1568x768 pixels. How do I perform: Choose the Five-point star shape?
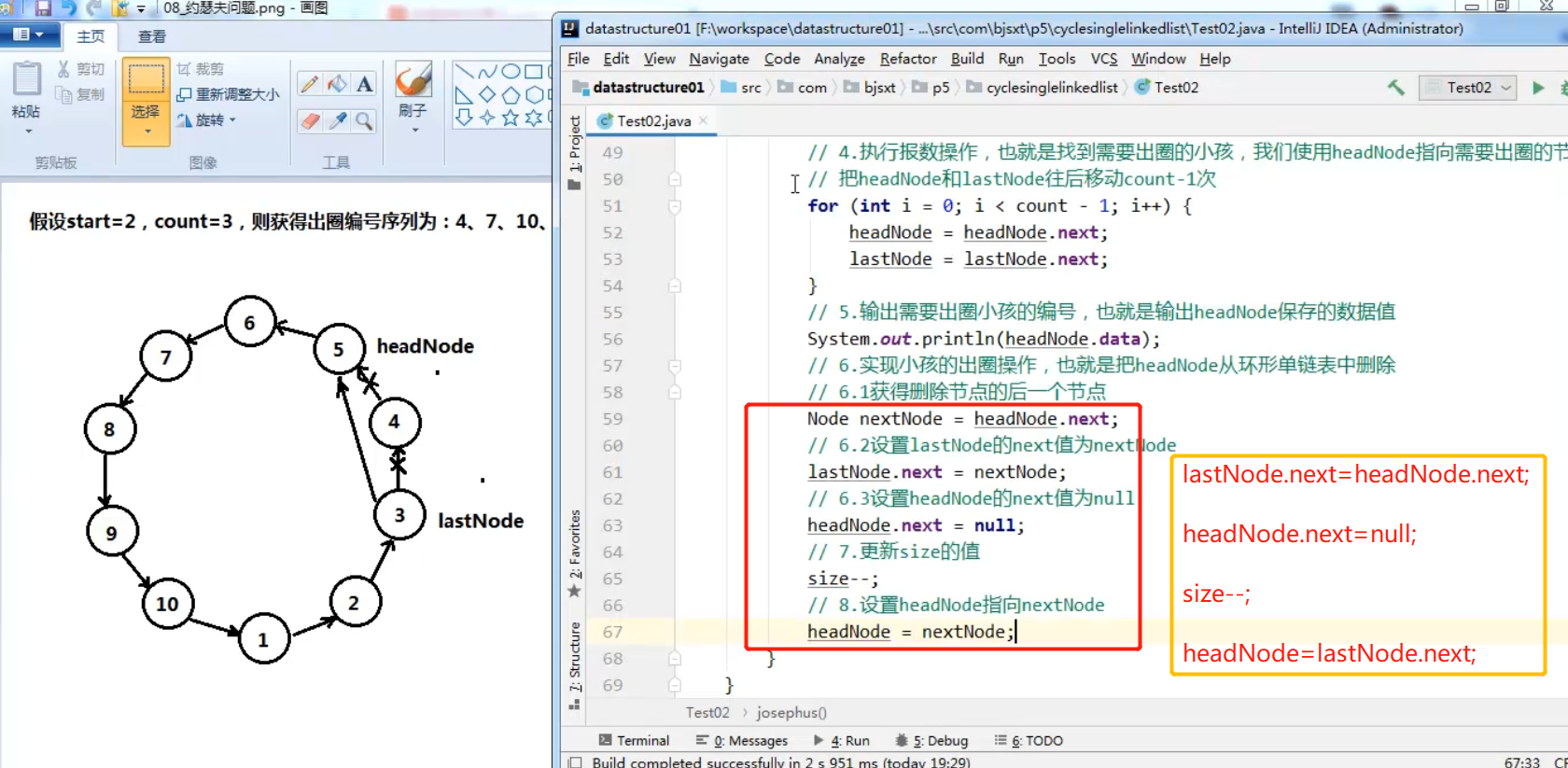point(511,118)
